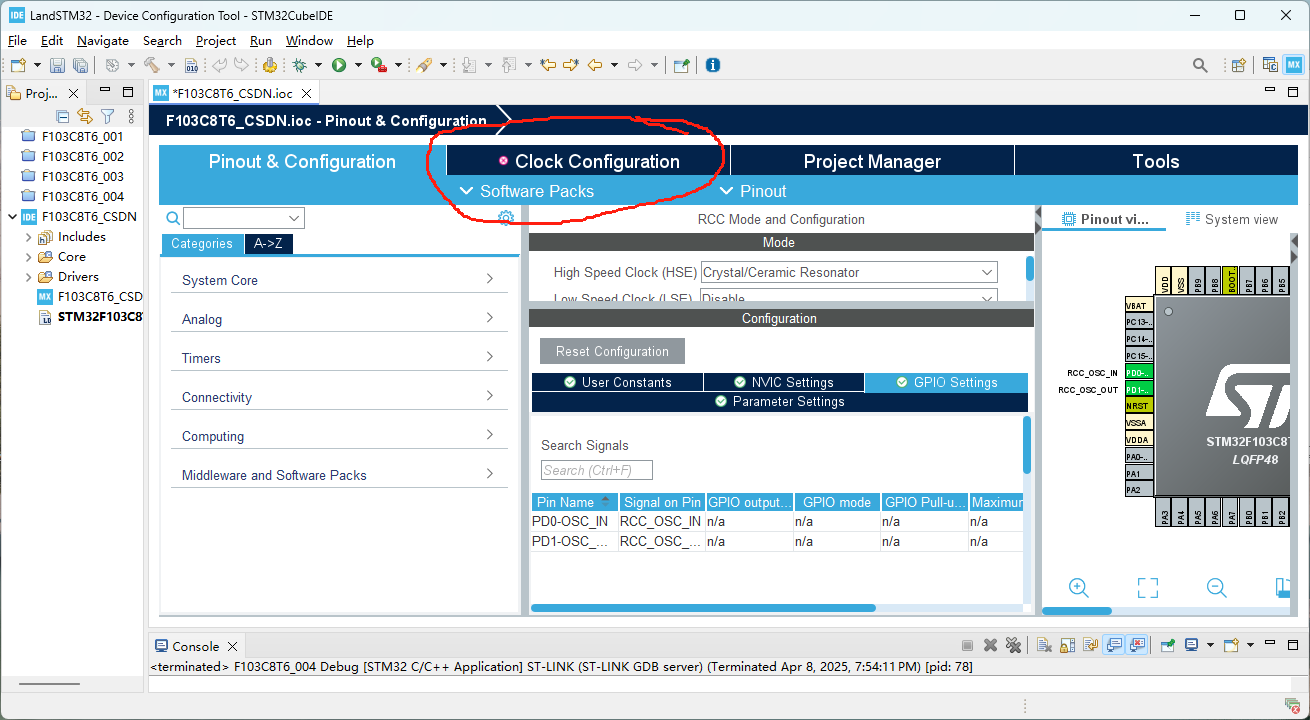Select the F103C8T6_002 project
Image resolution: width=1310 pixels, height=720 pixels.
click(x=82, y=157)
